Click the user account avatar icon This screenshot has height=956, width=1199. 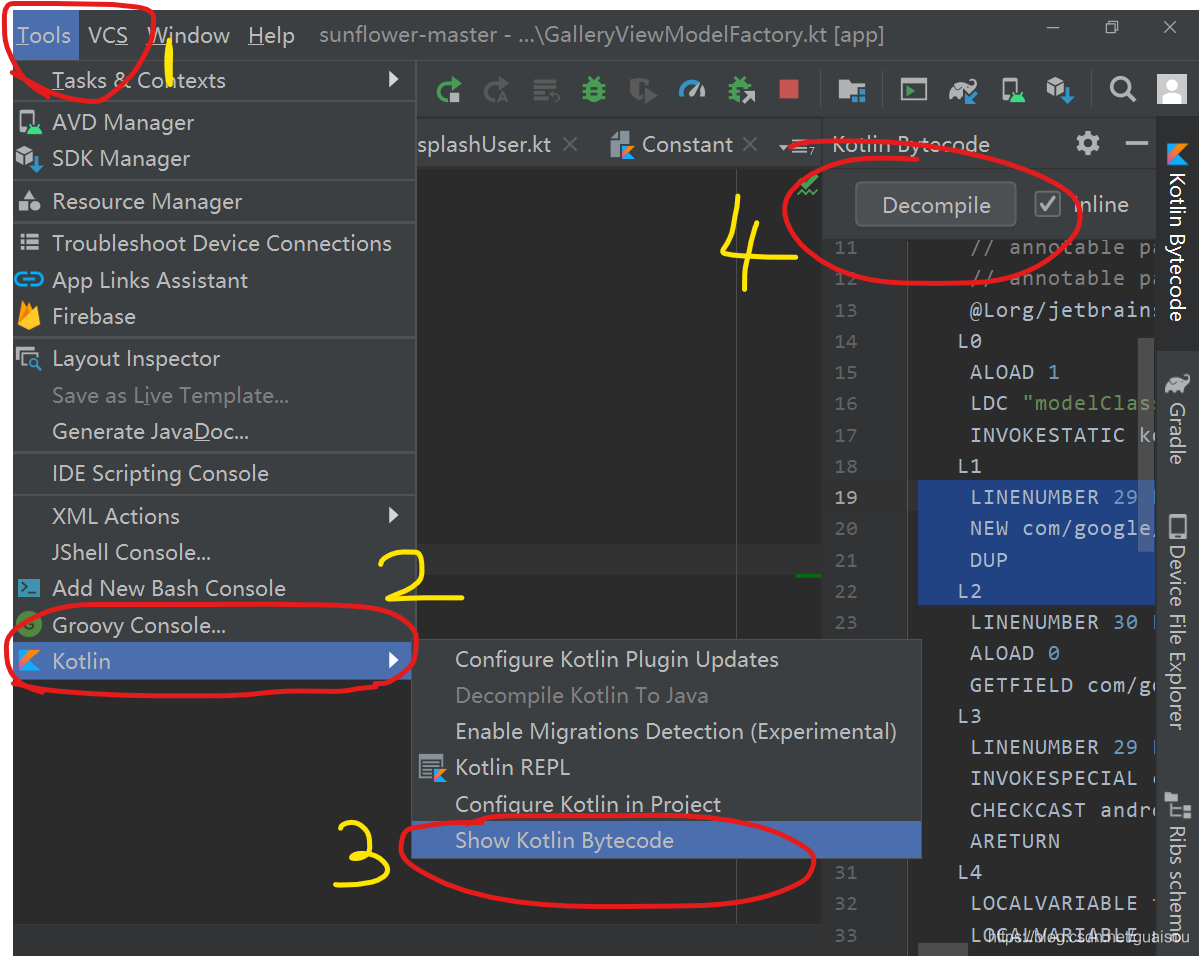pyautogui.click(x=1171, y=89)
